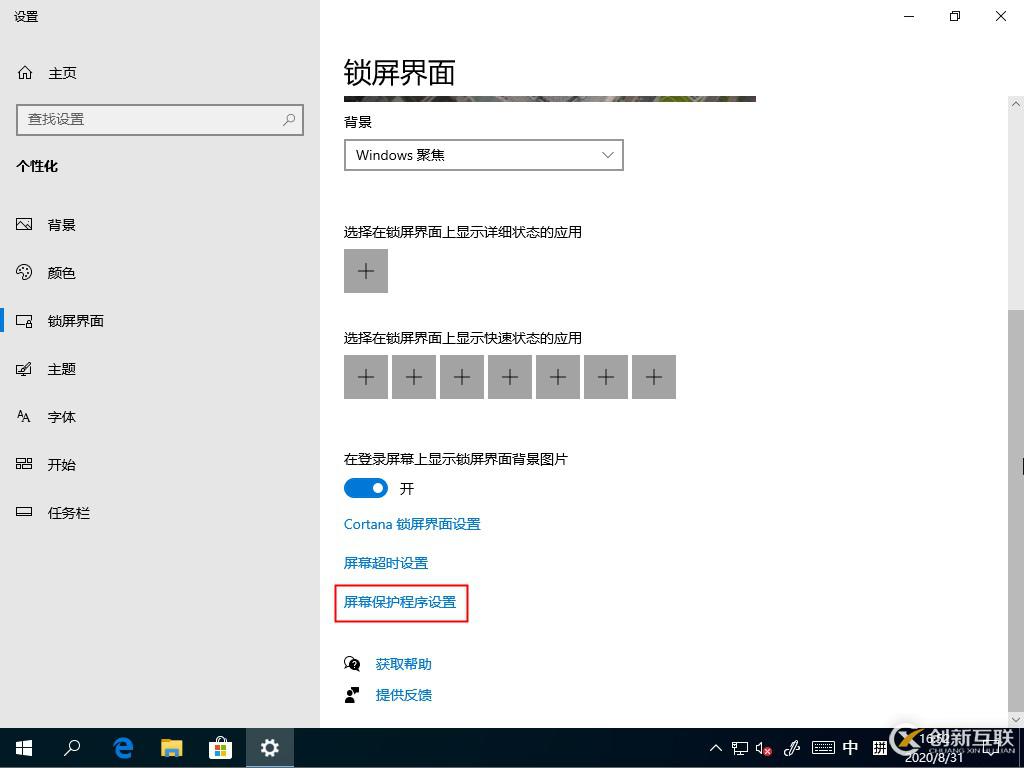Viewport: 1024px width, 768px height.
Task: Click the 查找设置 search box
Action: coord(160,120)
